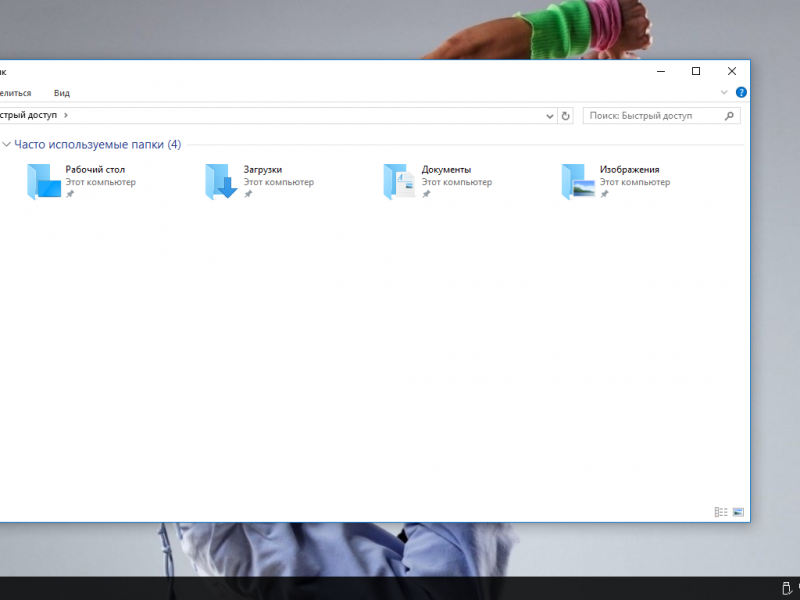Viewport: 800px width, 600px height.
Task: Select the Рабочий стол label text
Action: [x=95, y=169]
